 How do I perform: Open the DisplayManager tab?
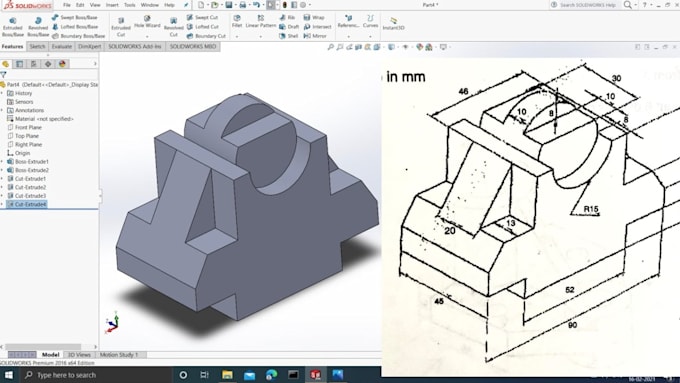point(62,64)
